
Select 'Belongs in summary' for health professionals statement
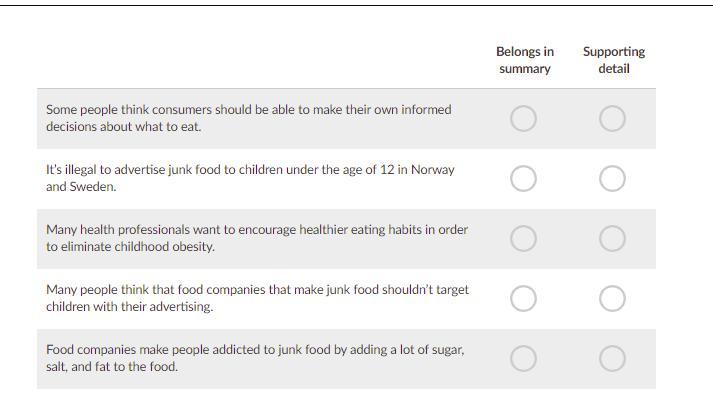point(523,239)
